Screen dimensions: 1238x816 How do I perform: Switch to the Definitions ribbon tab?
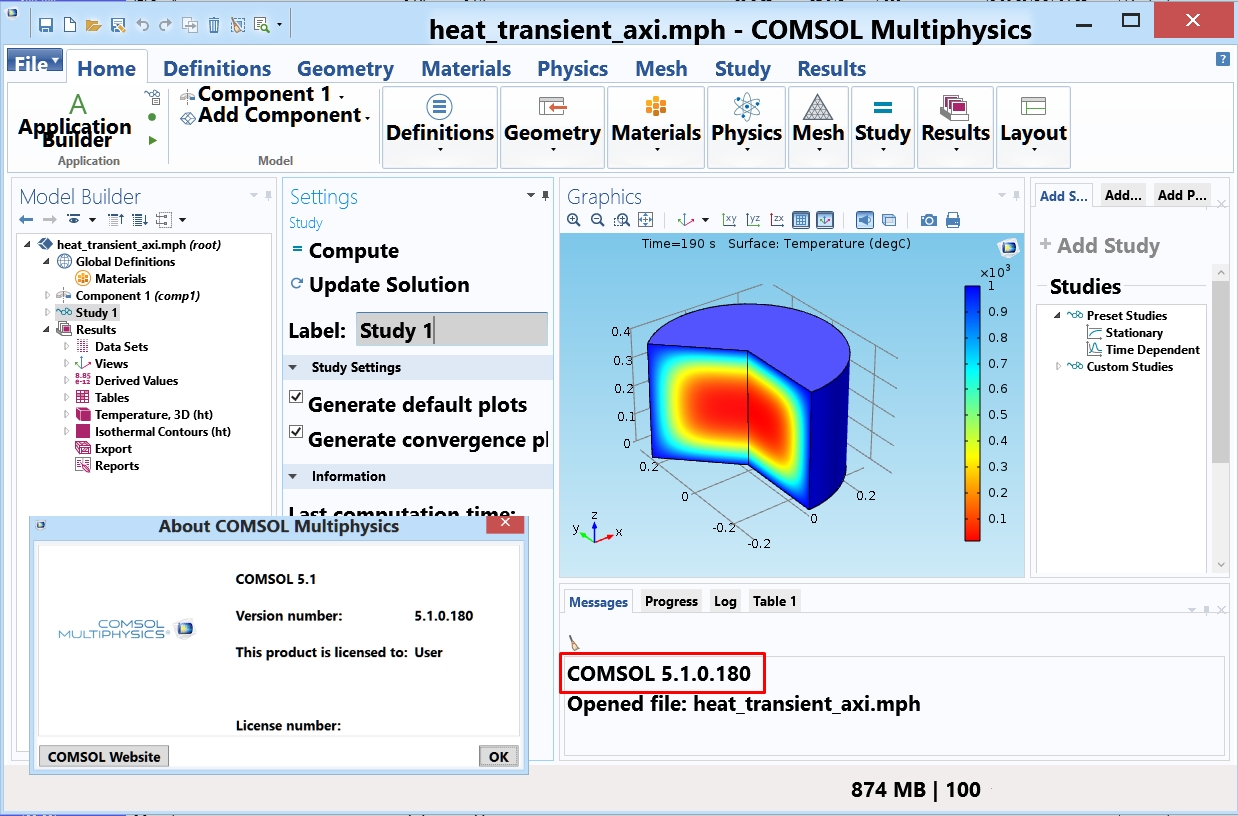217,69
